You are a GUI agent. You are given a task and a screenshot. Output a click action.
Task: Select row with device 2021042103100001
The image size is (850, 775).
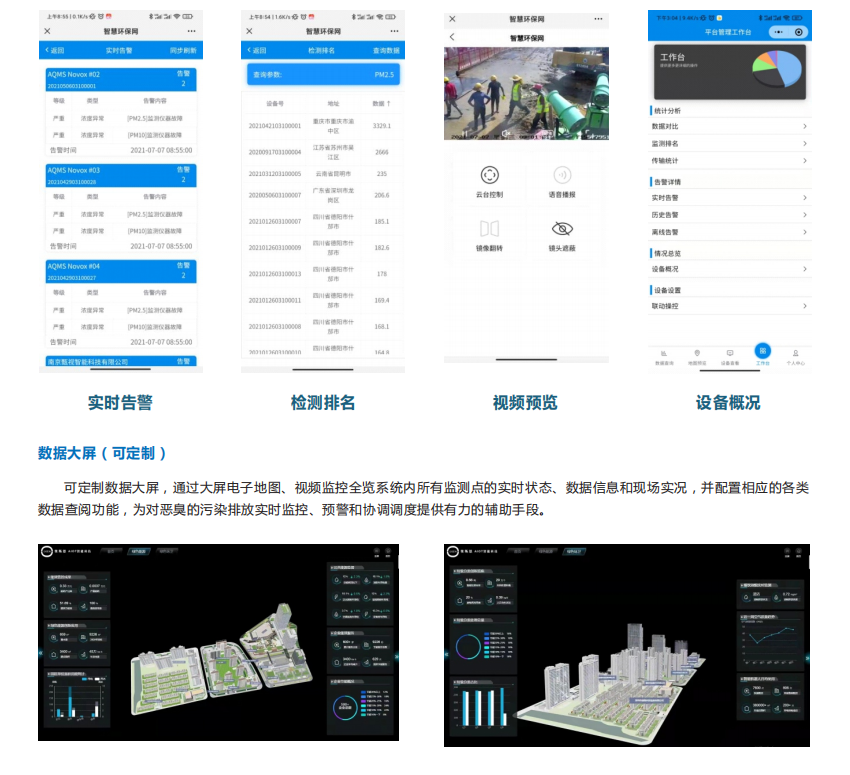pos(323,126)
